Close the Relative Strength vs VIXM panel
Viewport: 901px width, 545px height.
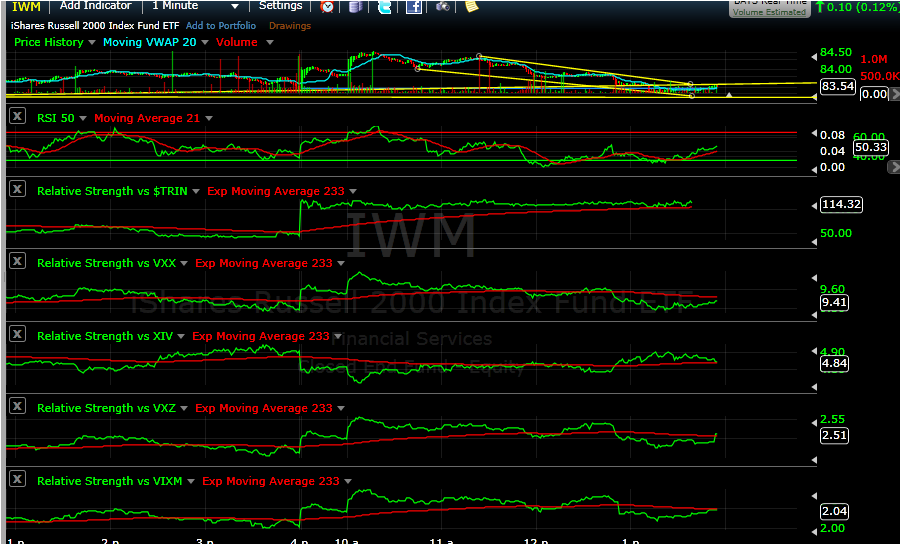(18, 479)
